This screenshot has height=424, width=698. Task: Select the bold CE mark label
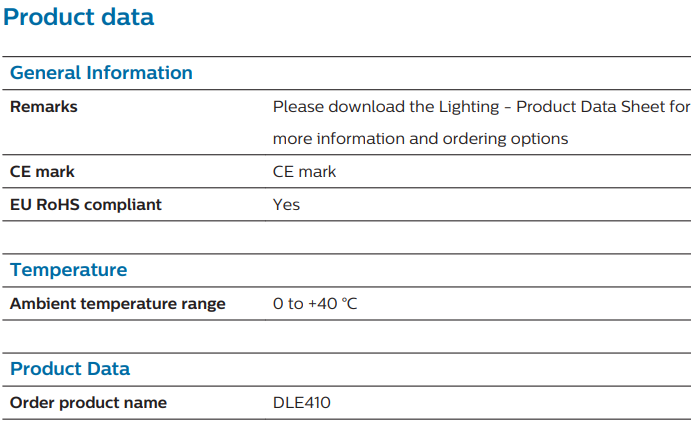tap(42, 172)
